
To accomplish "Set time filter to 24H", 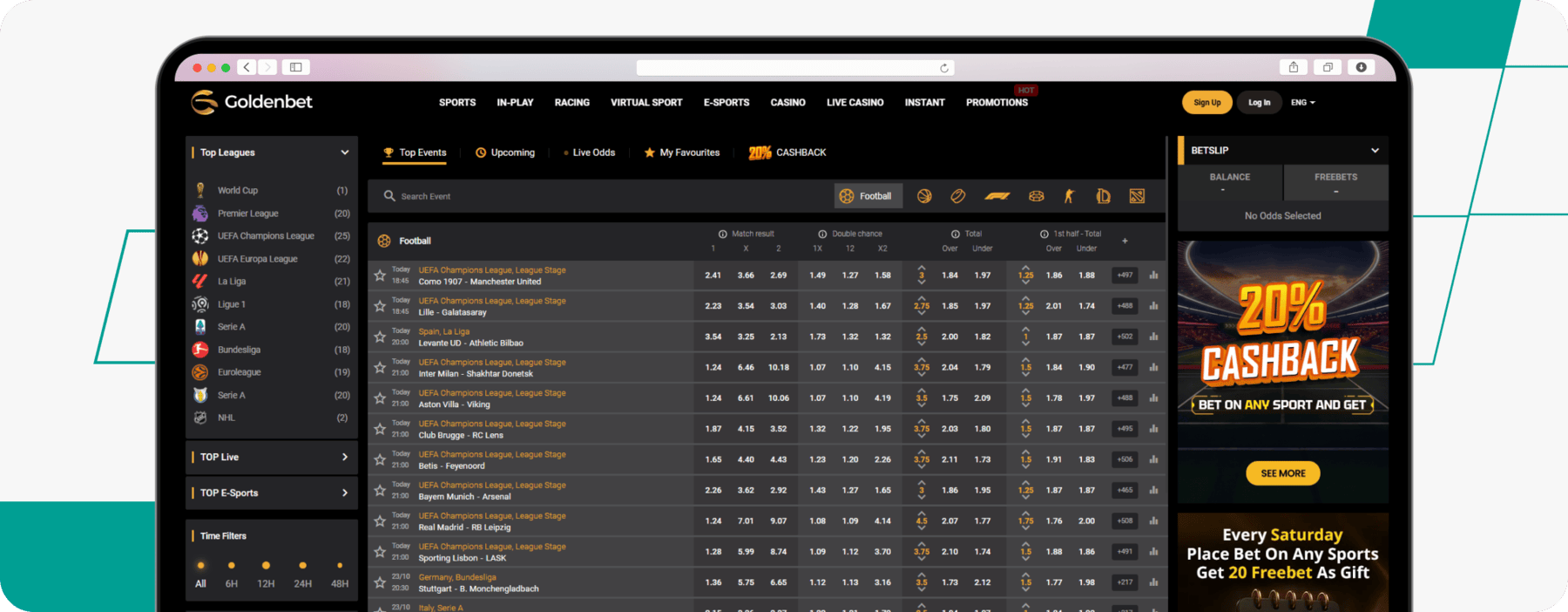I will (302, 576).
